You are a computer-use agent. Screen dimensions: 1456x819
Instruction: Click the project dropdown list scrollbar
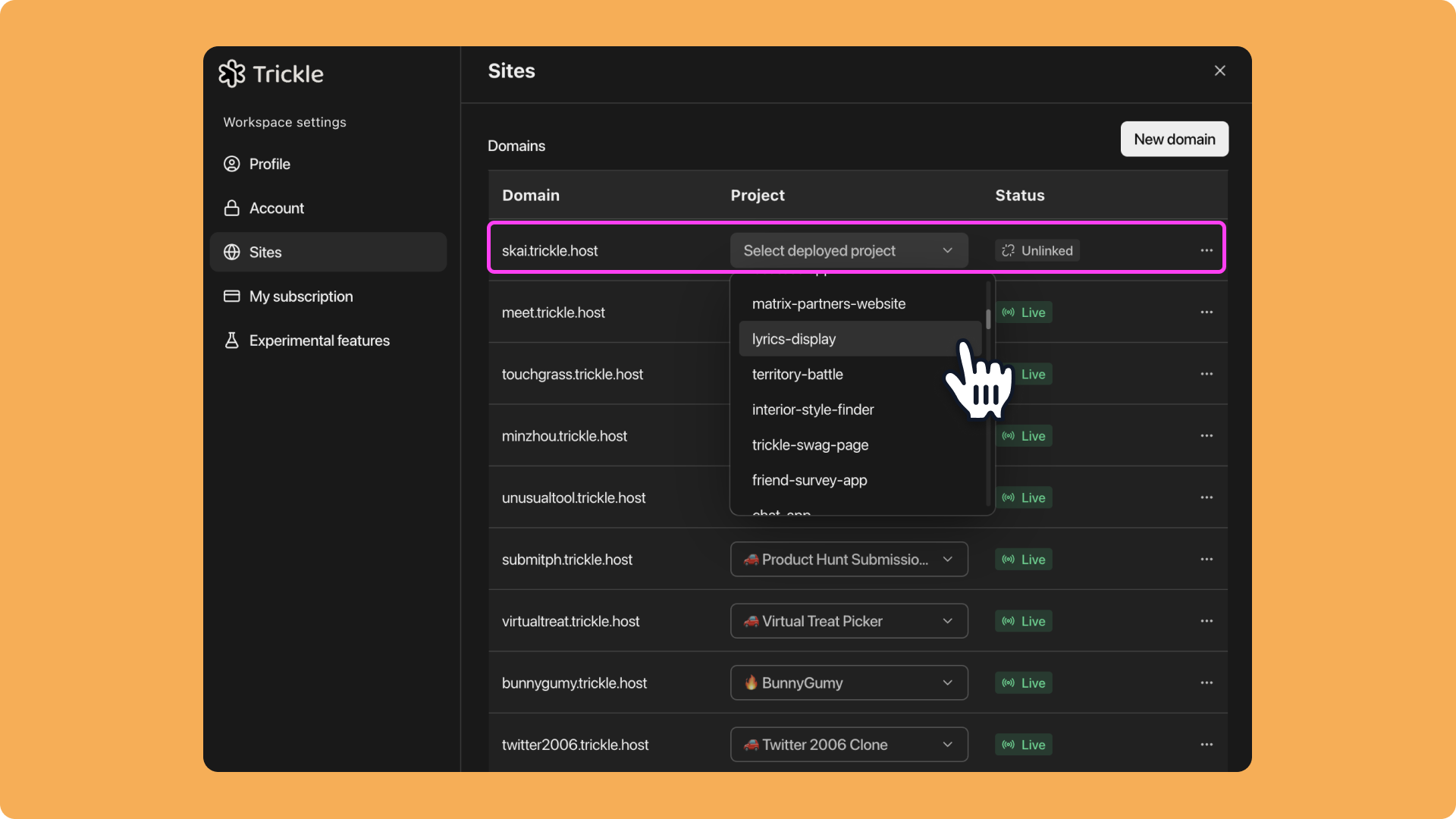(988, 319)
